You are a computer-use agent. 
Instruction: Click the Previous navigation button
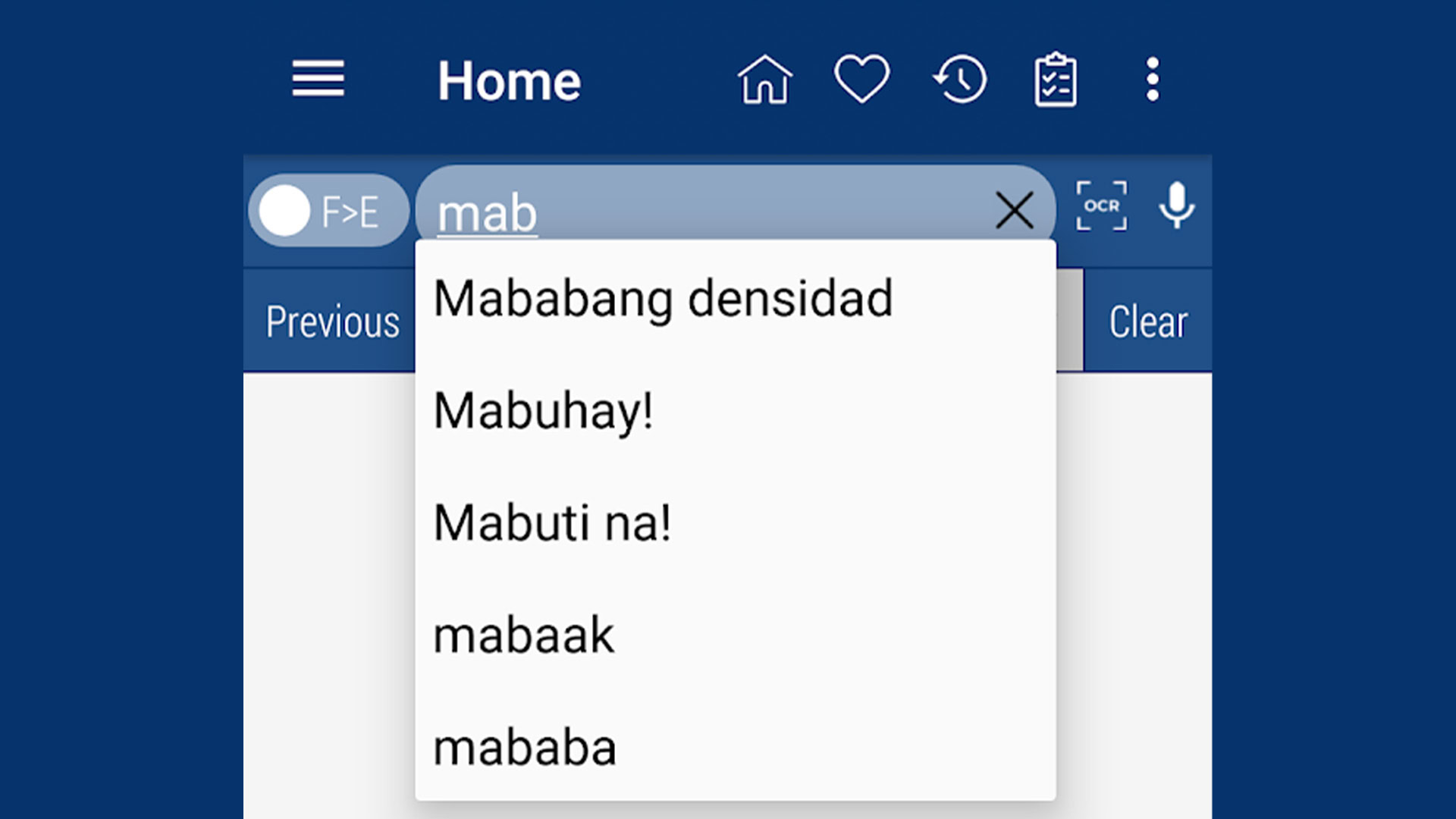330,320
